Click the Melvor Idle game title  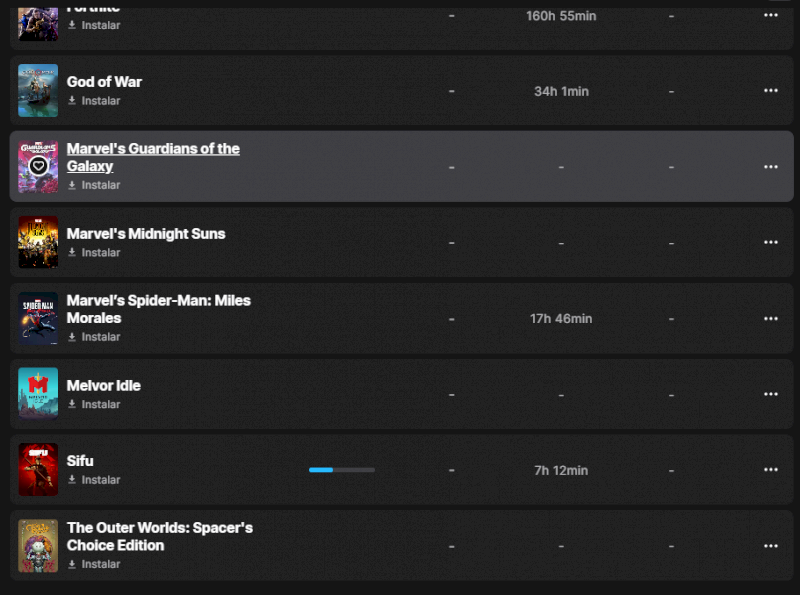103,385
